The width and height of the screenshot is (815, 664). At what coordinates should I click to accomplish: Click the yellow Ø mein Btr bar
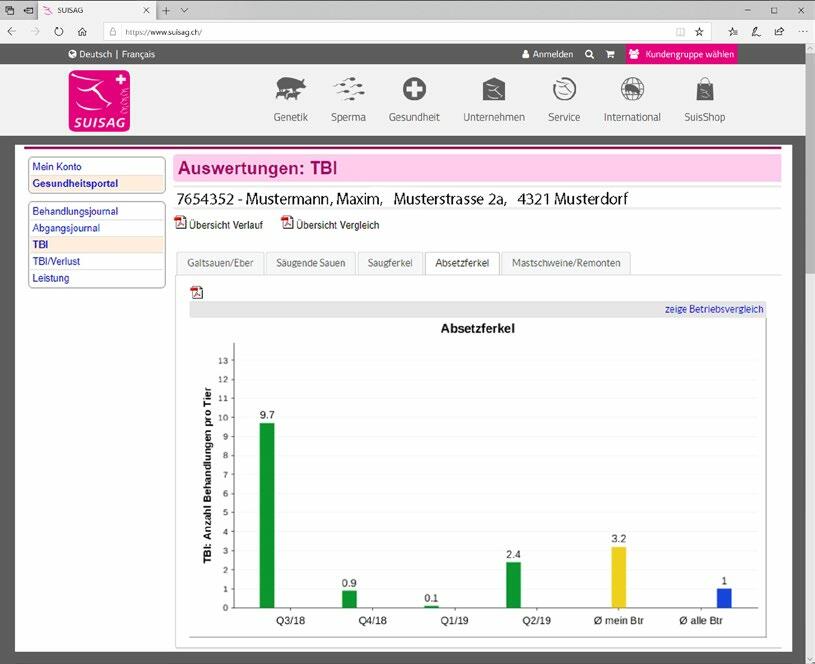pyautogui.click(x=619, y=577)
